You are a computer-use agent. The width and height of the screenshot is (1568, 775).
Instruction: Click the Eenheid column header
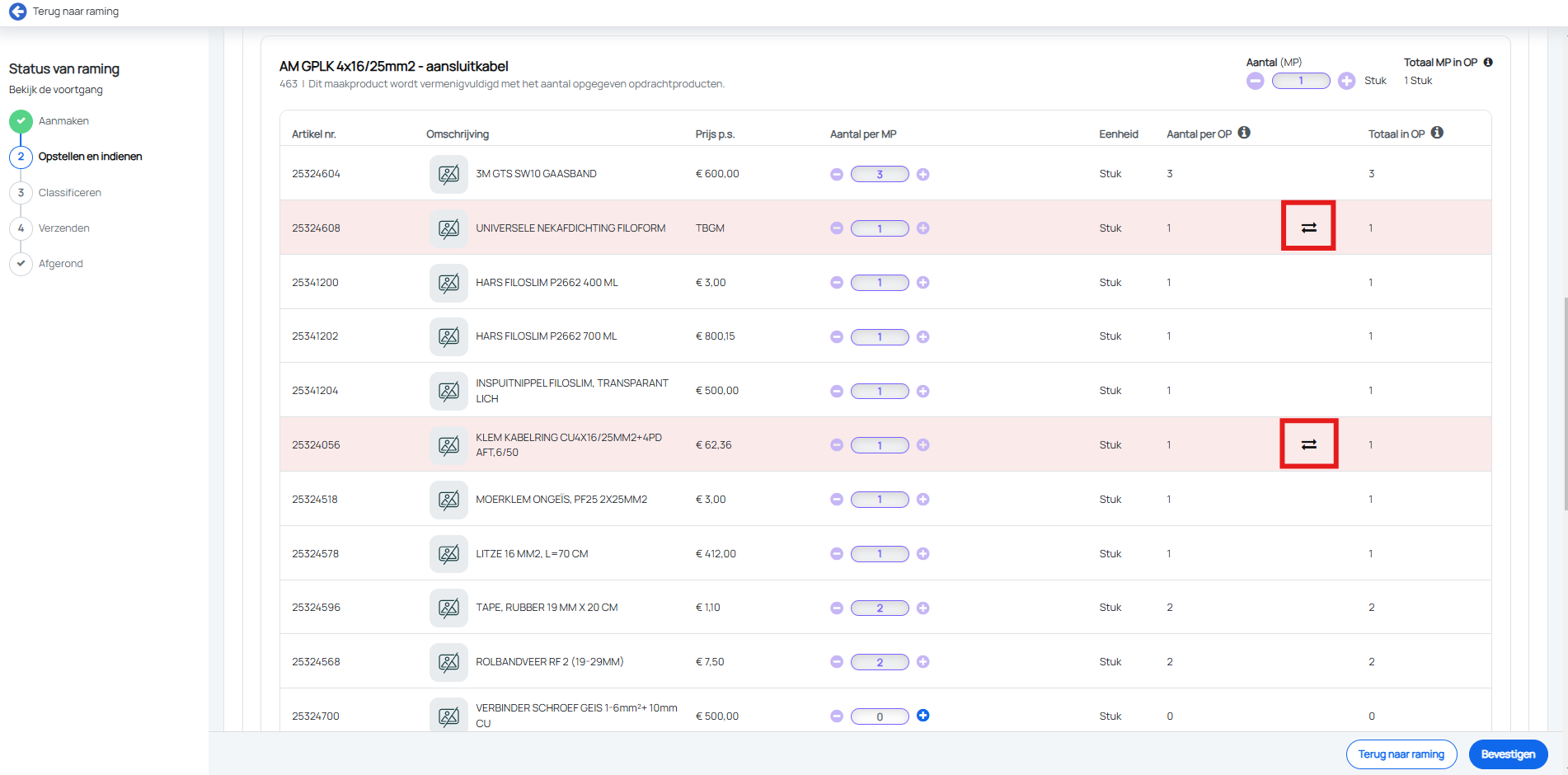[x=1119, y=134]
